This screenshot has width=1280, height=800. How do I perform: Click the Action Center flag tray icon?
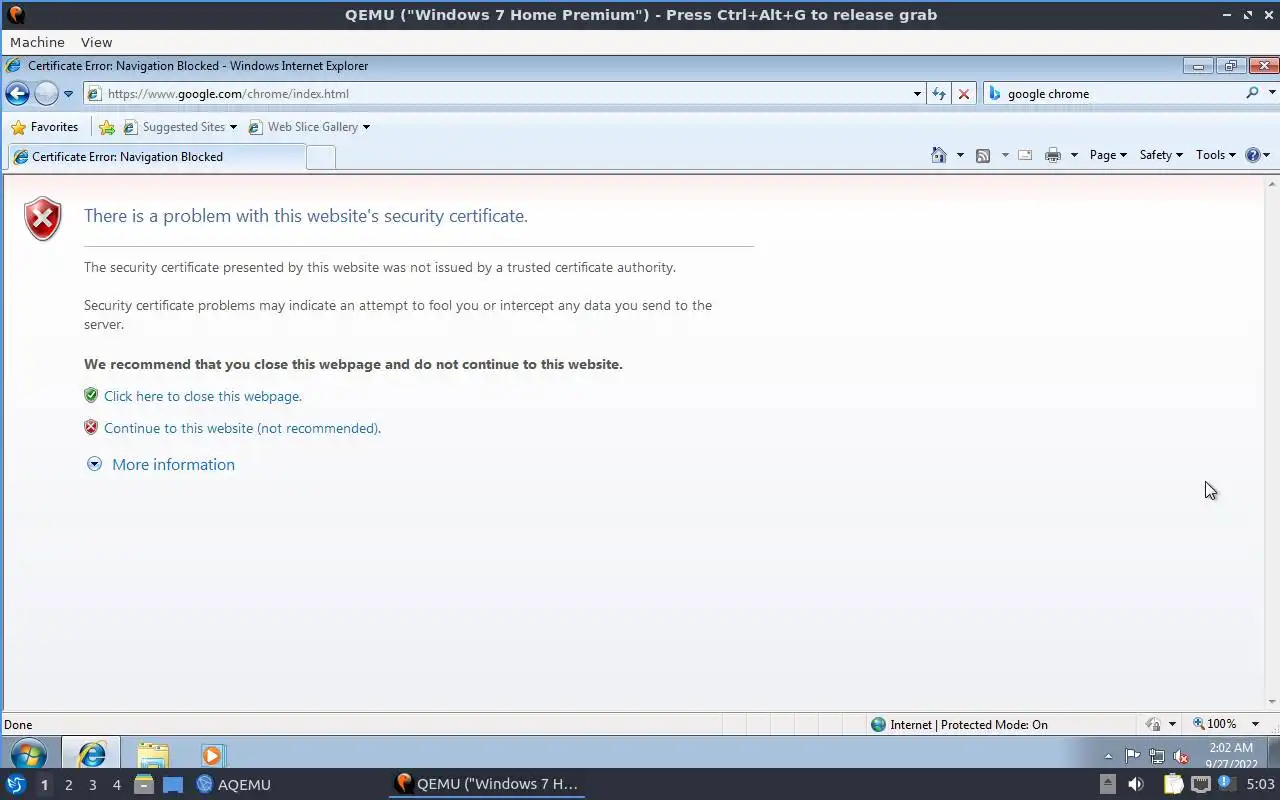point(1132,756)
